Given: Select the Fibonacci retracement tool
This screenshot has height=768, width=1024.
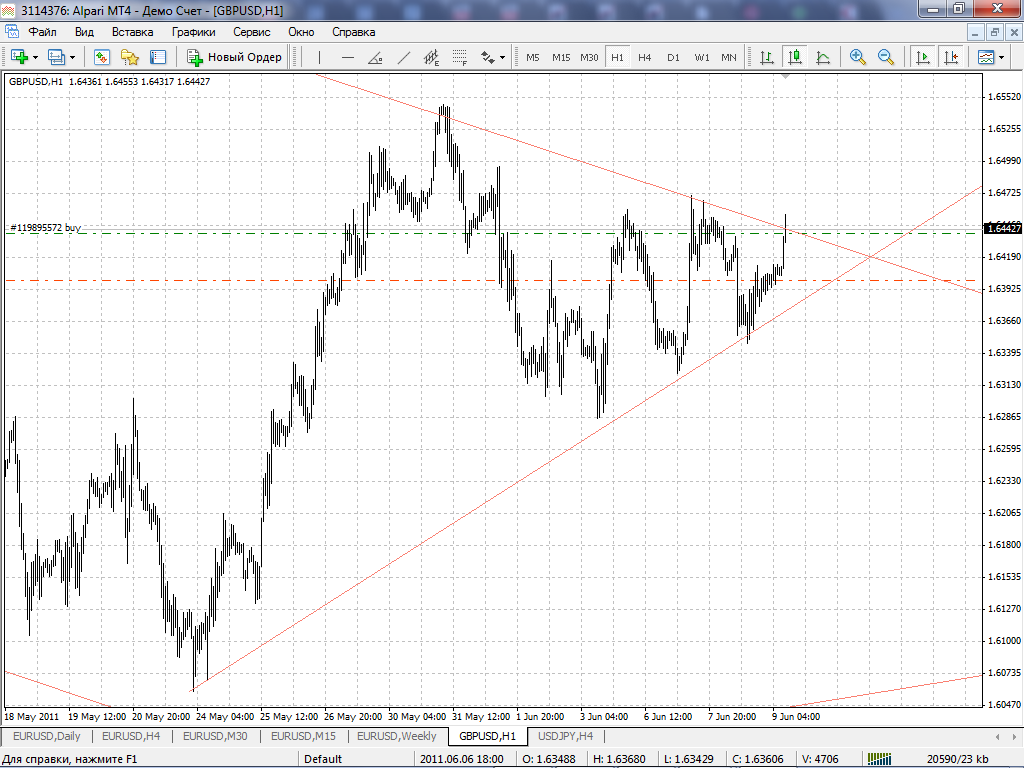Looking at the screenshot, I should (x=460, y=57).
